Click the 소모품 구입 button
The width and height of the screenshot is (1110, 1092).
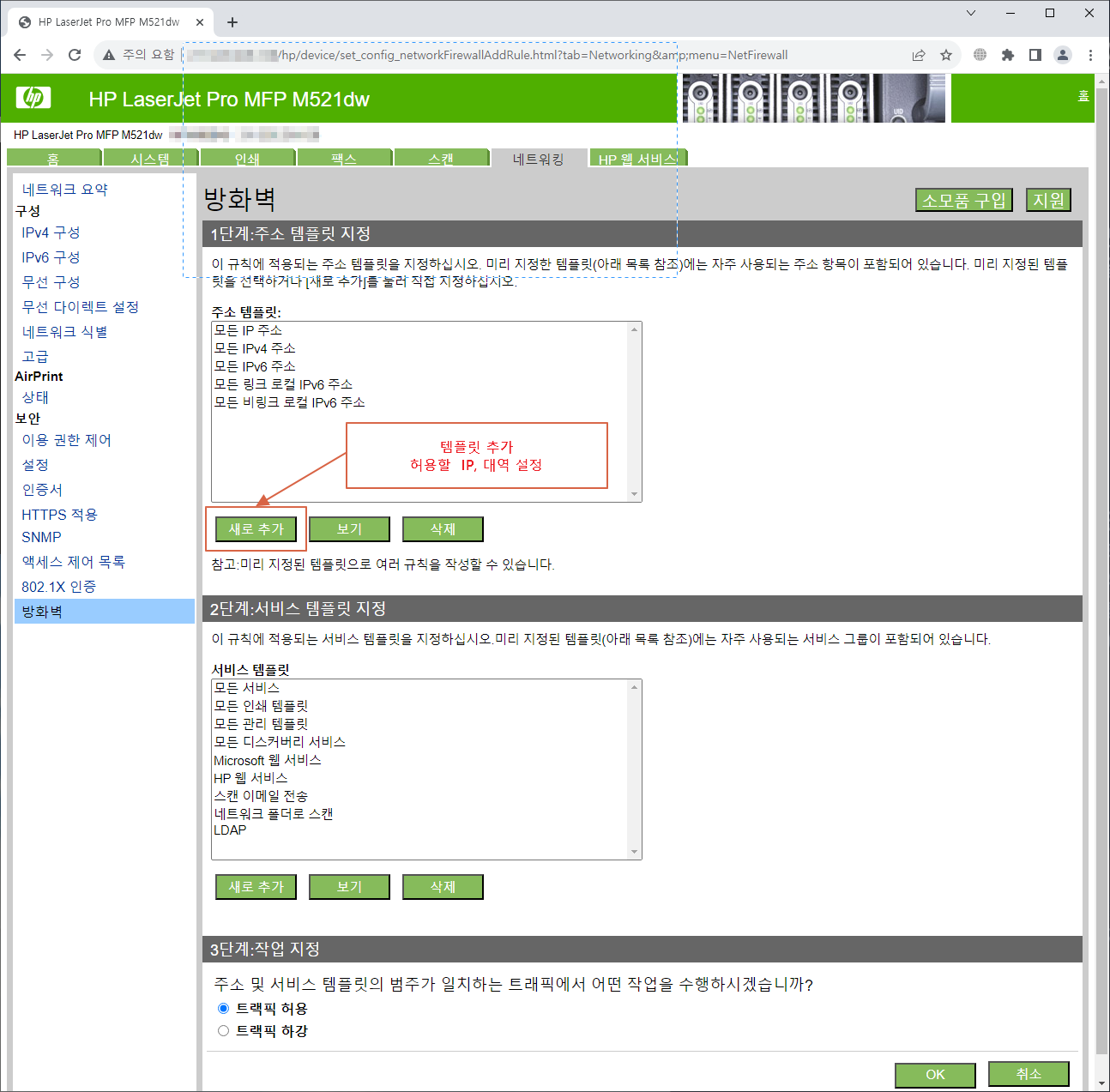click(964, 200)
